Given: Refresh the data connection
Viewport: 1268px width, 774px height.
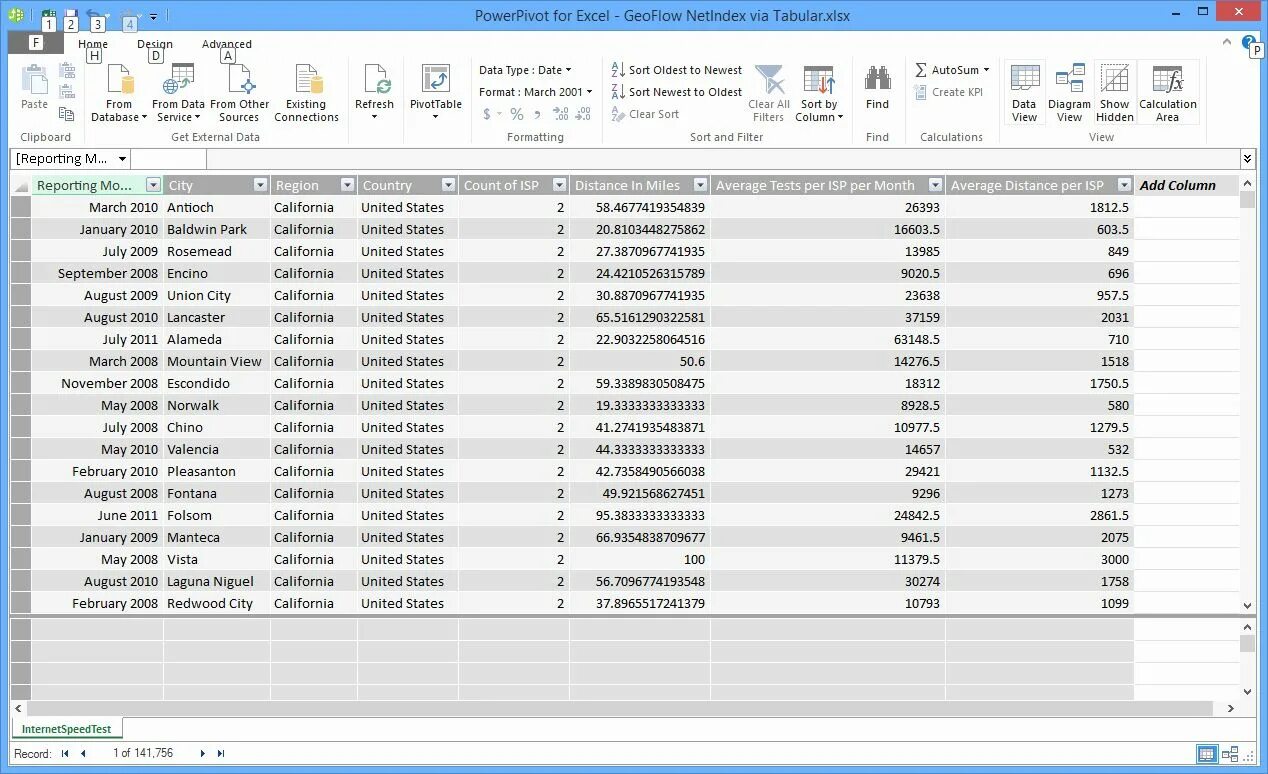Looking at the screenshot, I should click(x=375, y=90).
